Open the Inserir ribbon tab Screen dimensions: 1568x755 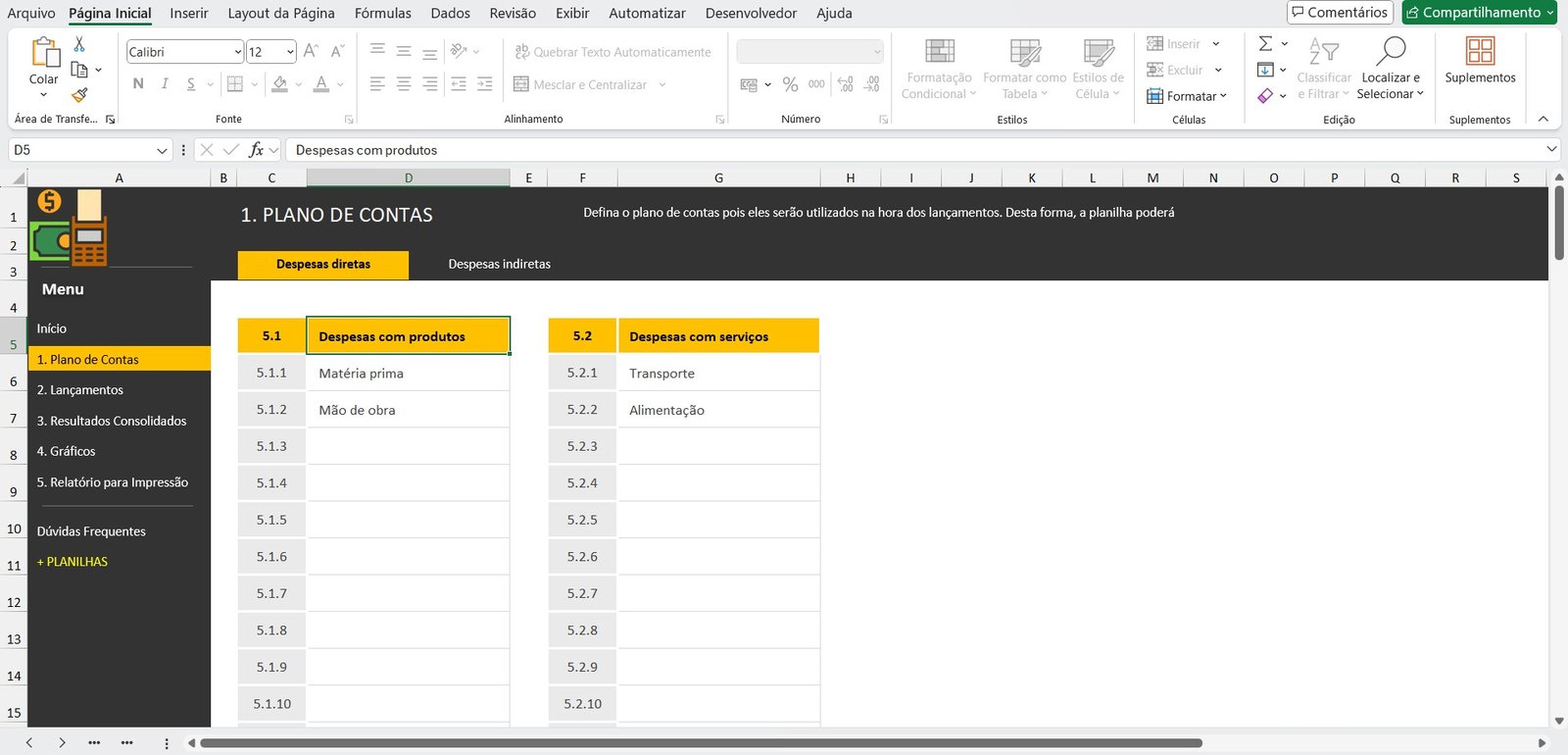[x=189, y=13]
